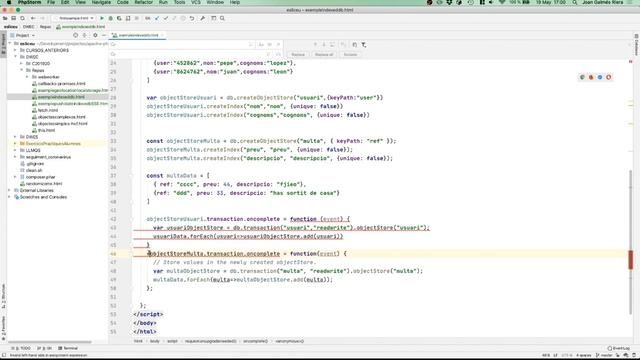The height and width of the screenshot is (360, 640).
Task: Click the Save All icon in toolbar
Action: click(x=13, y=18)
